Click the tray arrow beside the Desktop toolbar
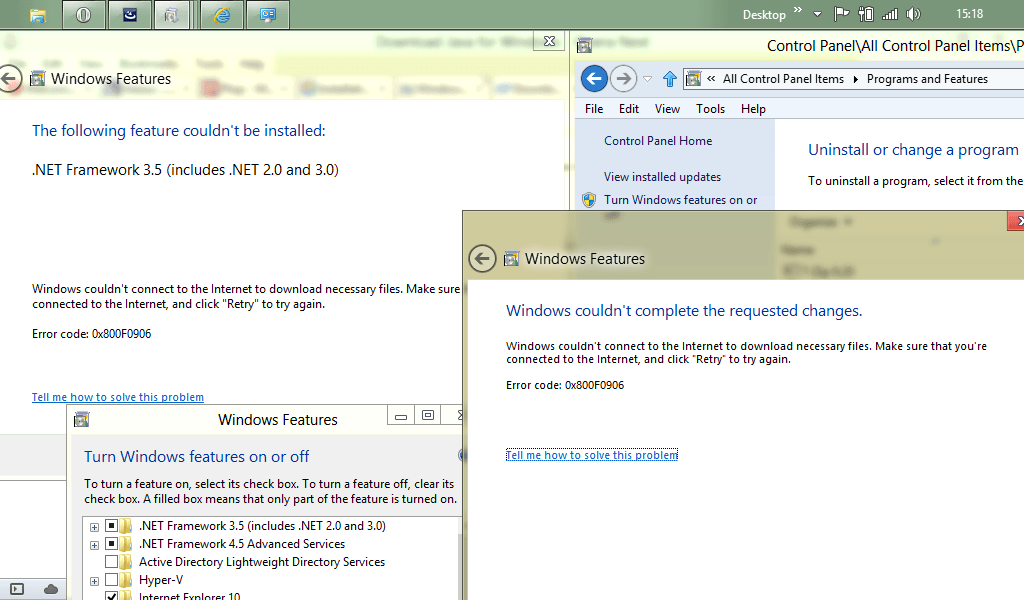Image resolution: width=1024 pixels, height=600 pixels. click(817, 14)
